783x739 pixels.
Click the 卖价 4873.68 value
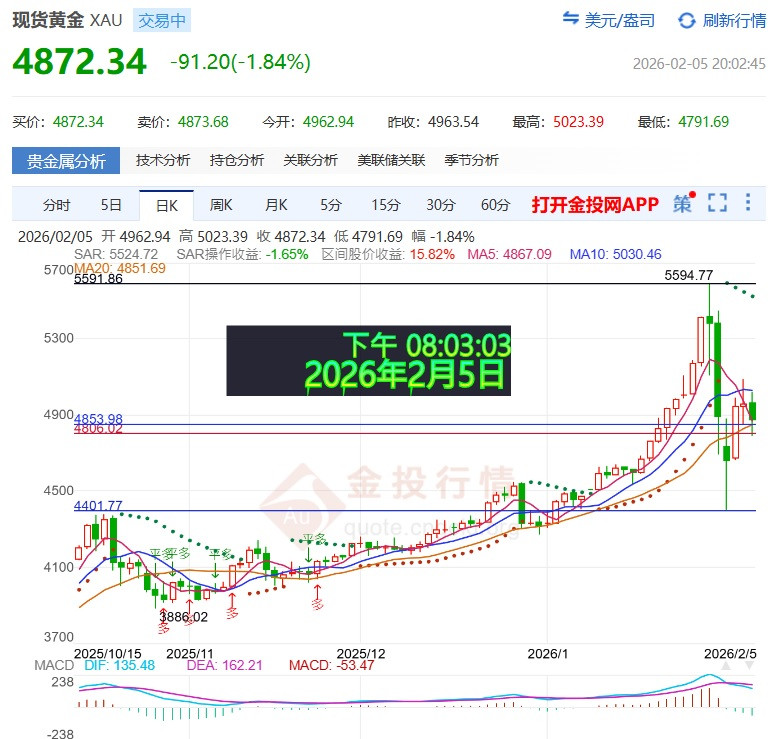(x=203, y=122)
